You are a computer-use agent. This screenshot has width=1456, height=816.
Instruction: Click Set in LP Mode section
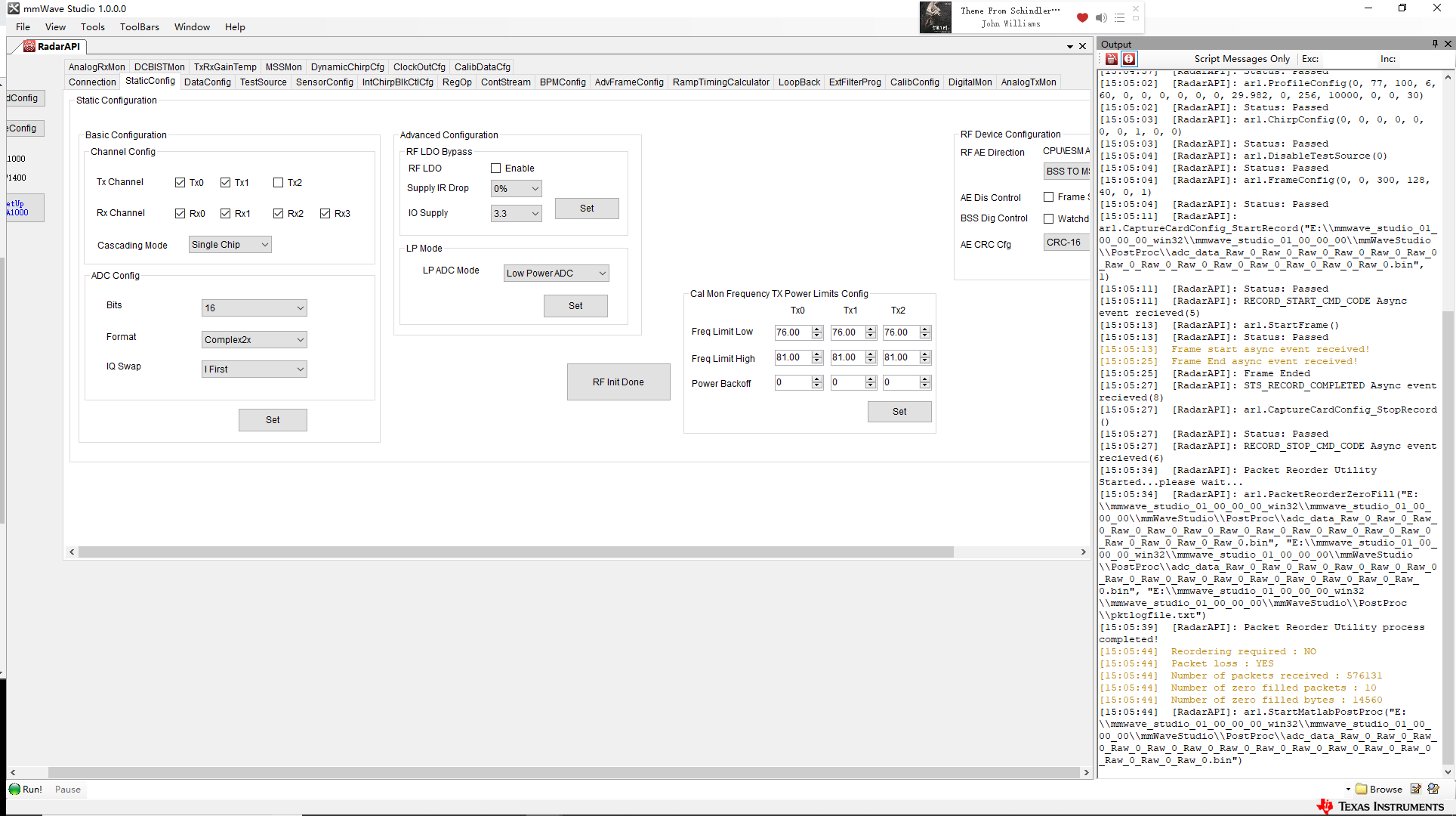[x=575, y=306]
